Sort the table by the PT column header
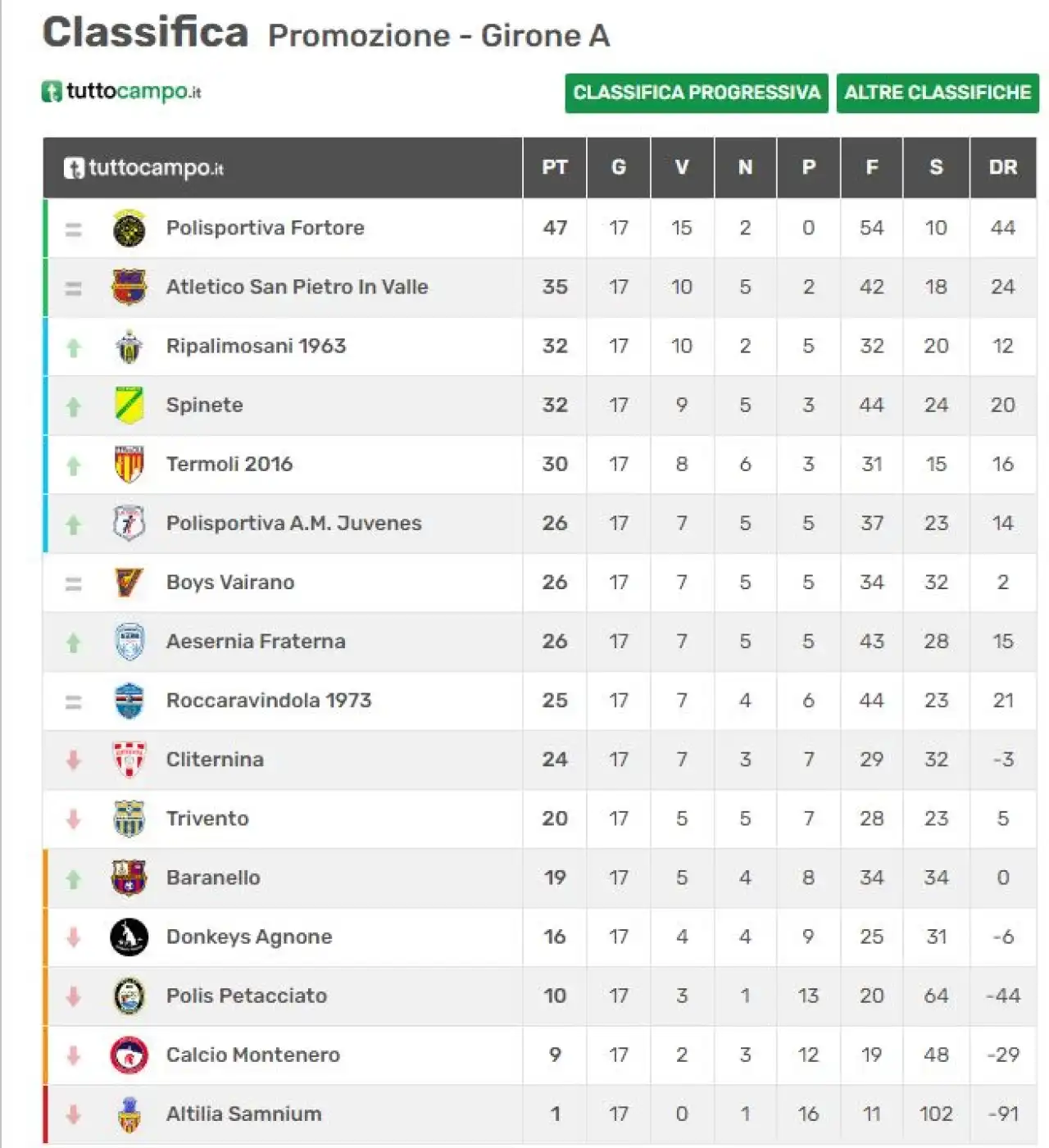Viewport: 1049px width, 1148px height. pos(555,167)
